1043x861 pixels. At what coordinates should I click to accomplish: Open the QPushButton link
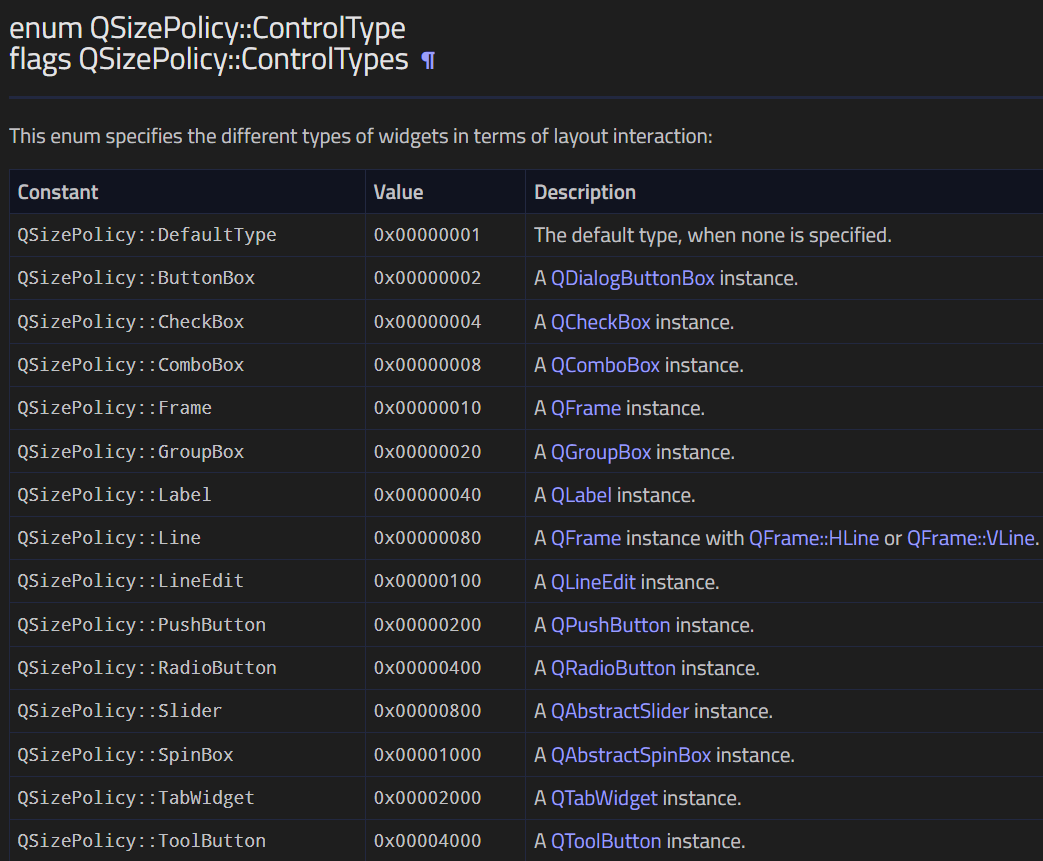pos(611,625)
